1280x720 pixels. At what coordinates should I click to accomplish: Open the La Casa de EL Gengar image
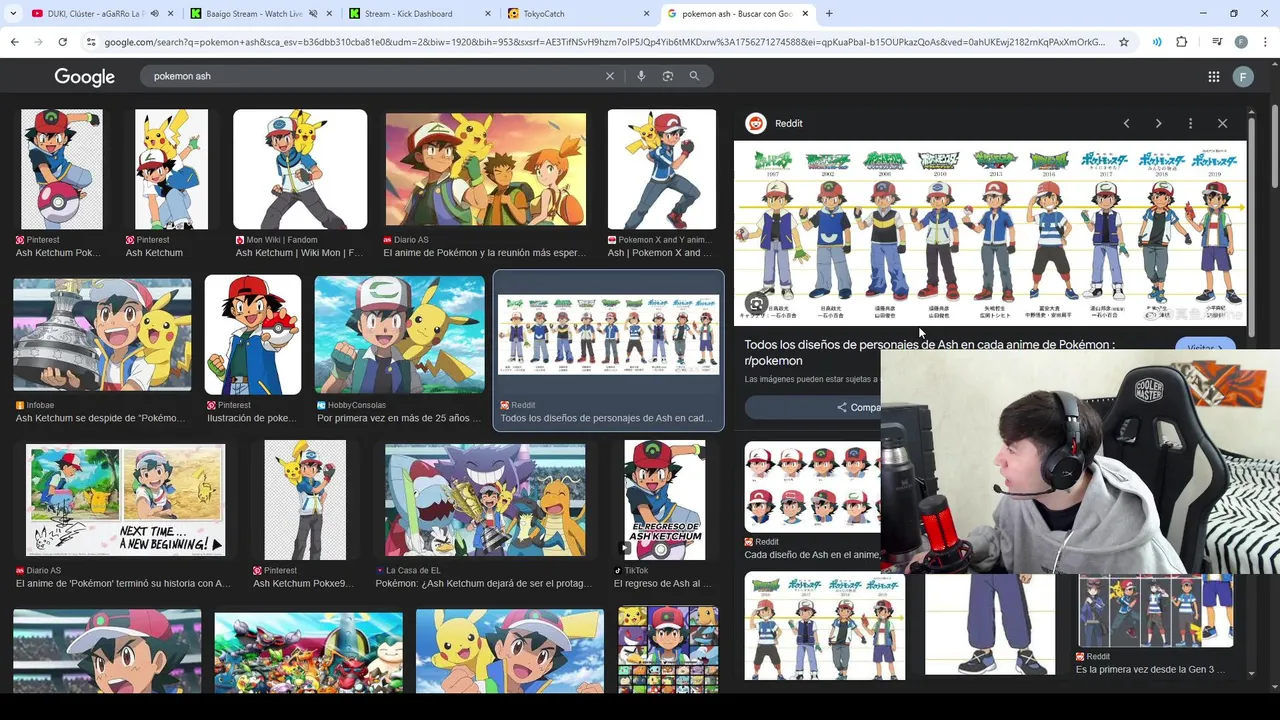pyautogui.click(x=485, y=500)
